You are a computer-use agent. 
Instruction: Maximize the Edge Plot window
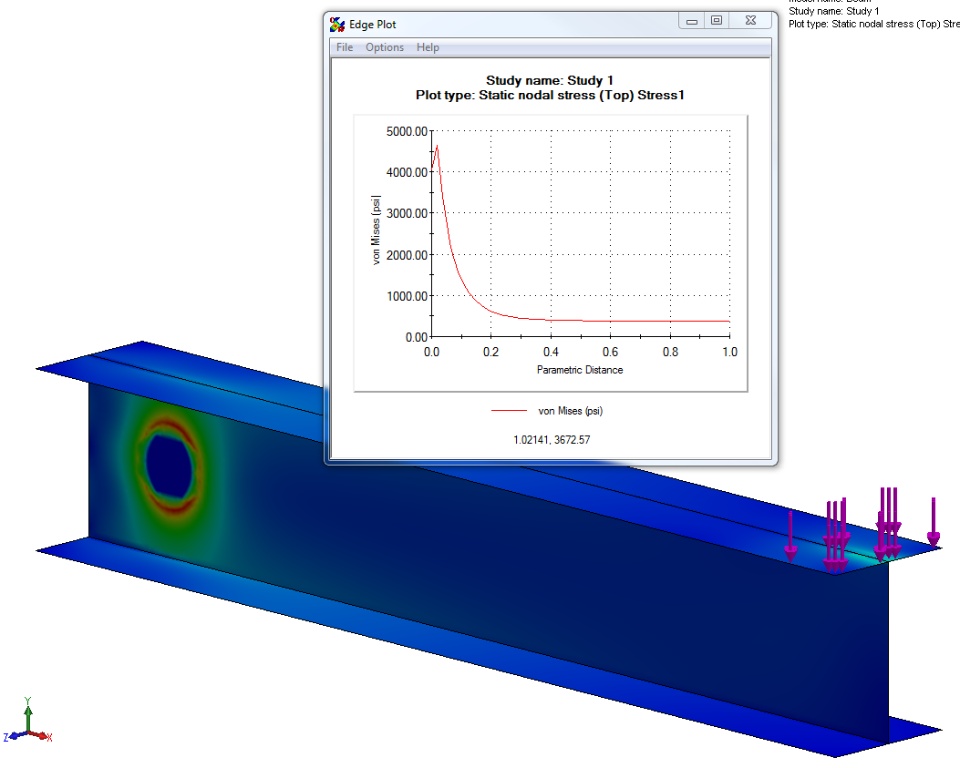(716, 21)
